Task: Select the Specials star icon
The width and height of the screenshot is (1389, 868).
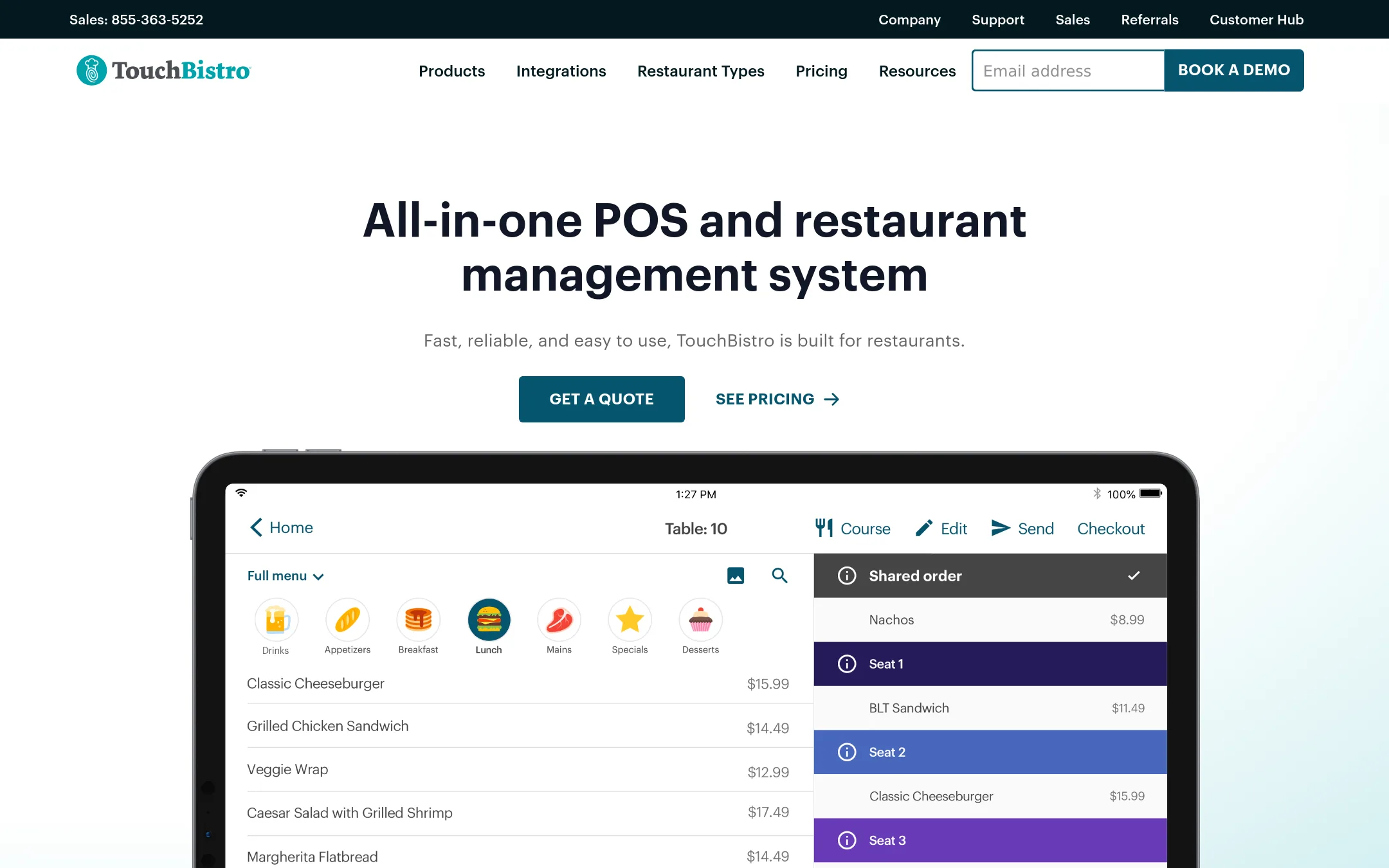Action: pos(630,620)
